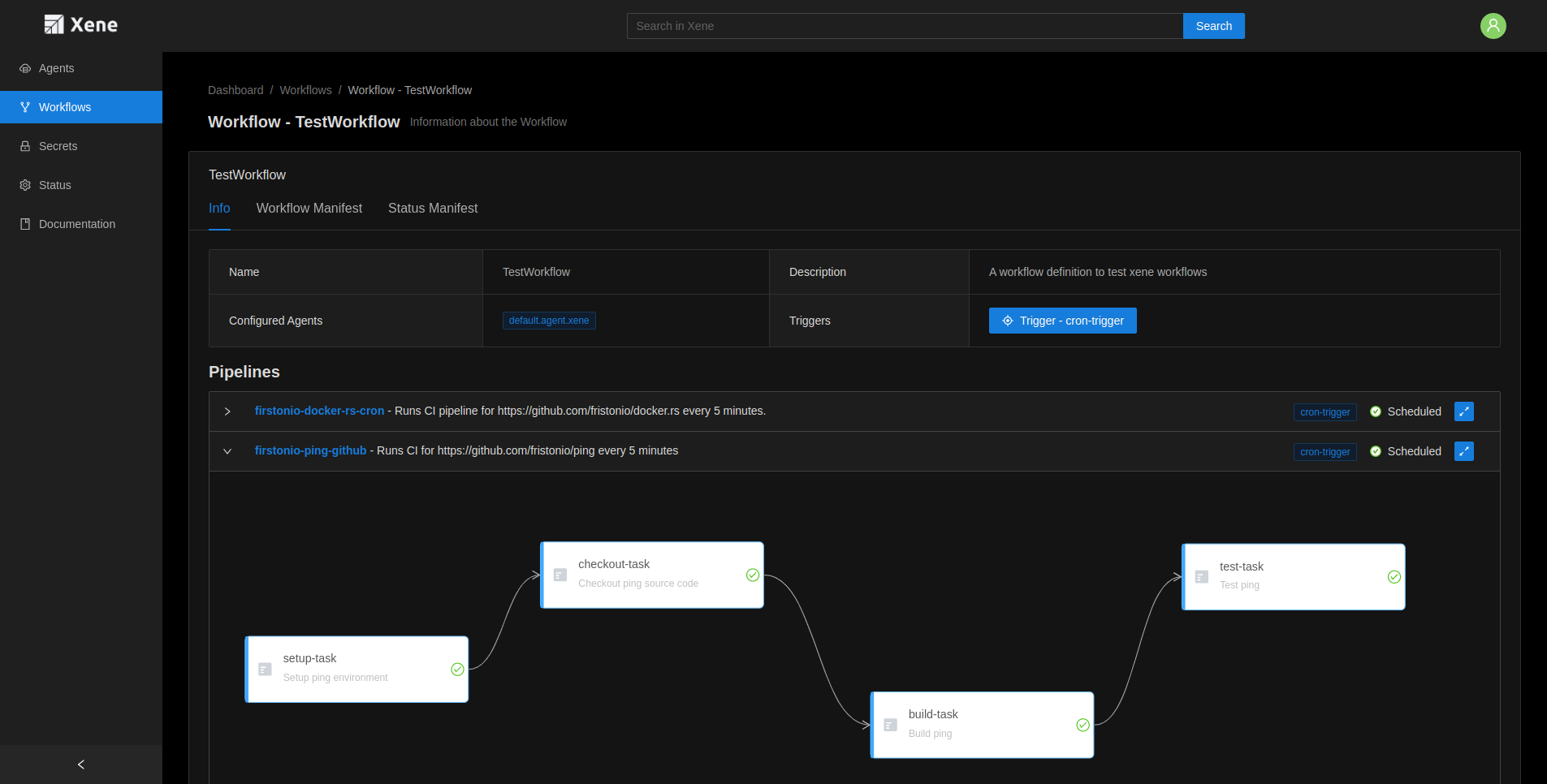Open firstonio-ping-github pipeline fullscreen icon
Viewport: 1547px width, 784px height.
1464,451
